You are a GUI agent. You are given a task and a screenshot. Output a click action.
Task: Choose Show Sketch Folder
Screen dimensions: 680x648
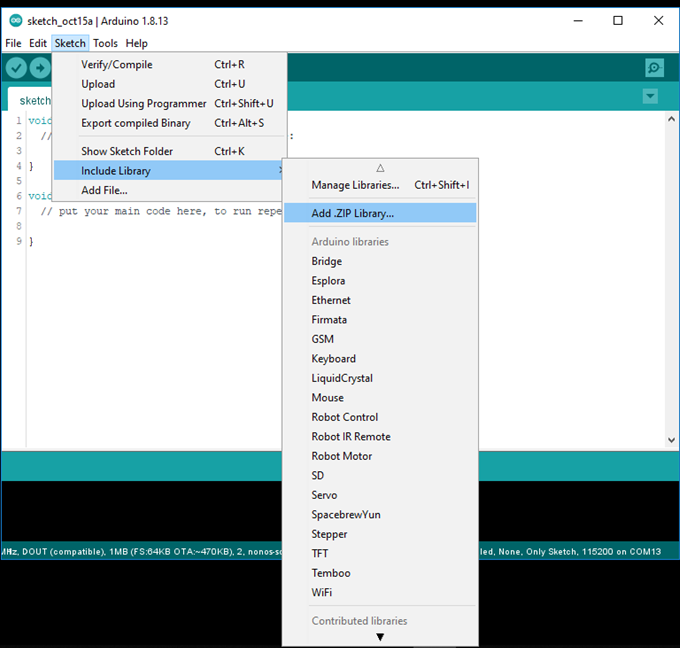coord(170,151)
